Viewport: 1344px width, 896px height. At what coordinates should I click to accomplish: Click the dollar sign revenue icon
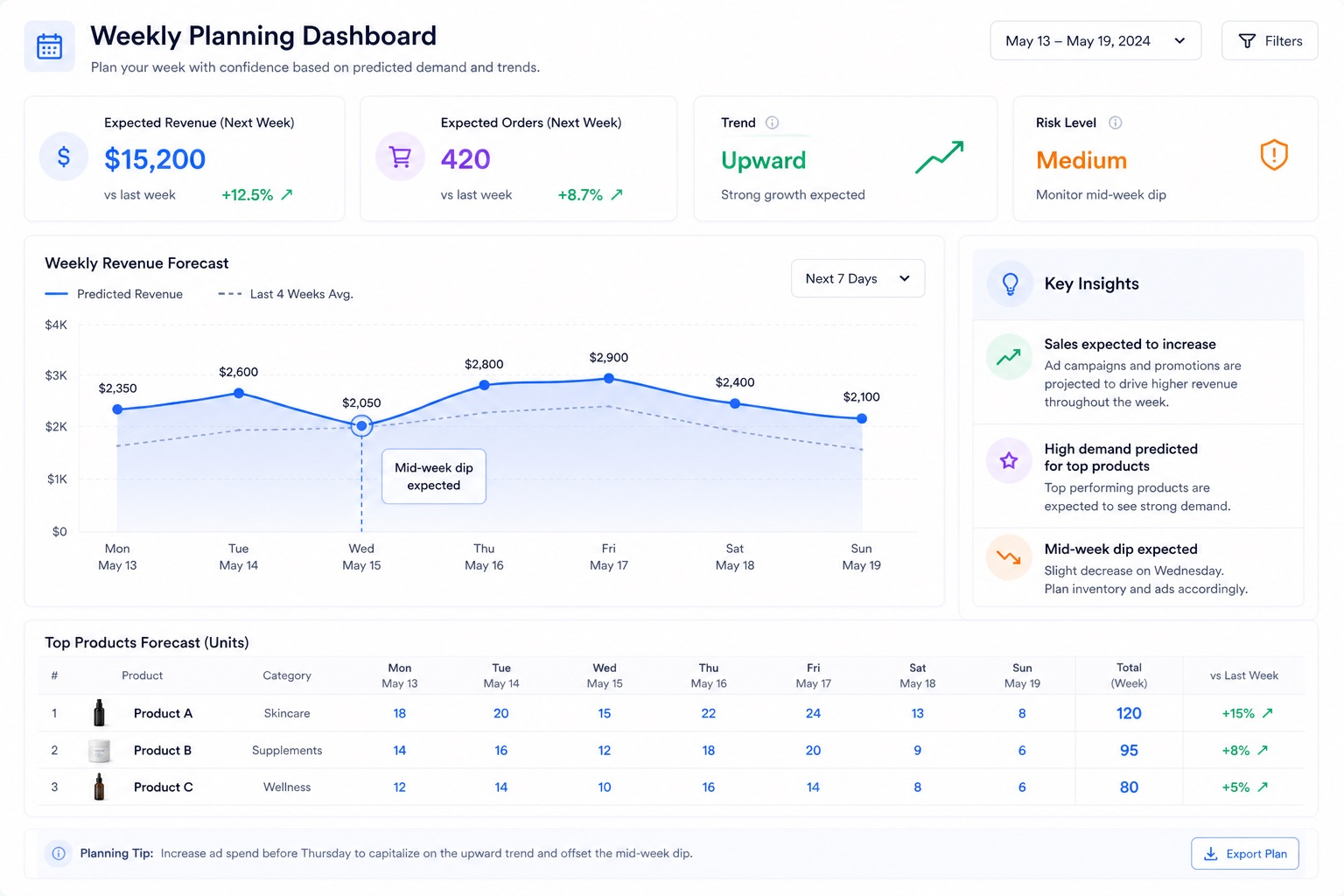coord(64,157)
